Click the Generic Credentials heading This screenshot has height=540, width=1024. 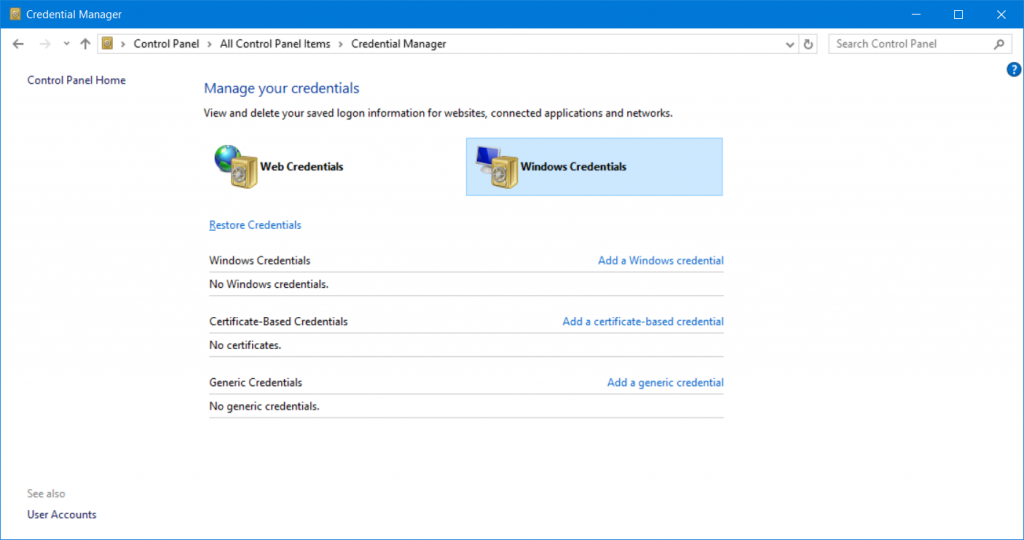[x=255, y=383]
